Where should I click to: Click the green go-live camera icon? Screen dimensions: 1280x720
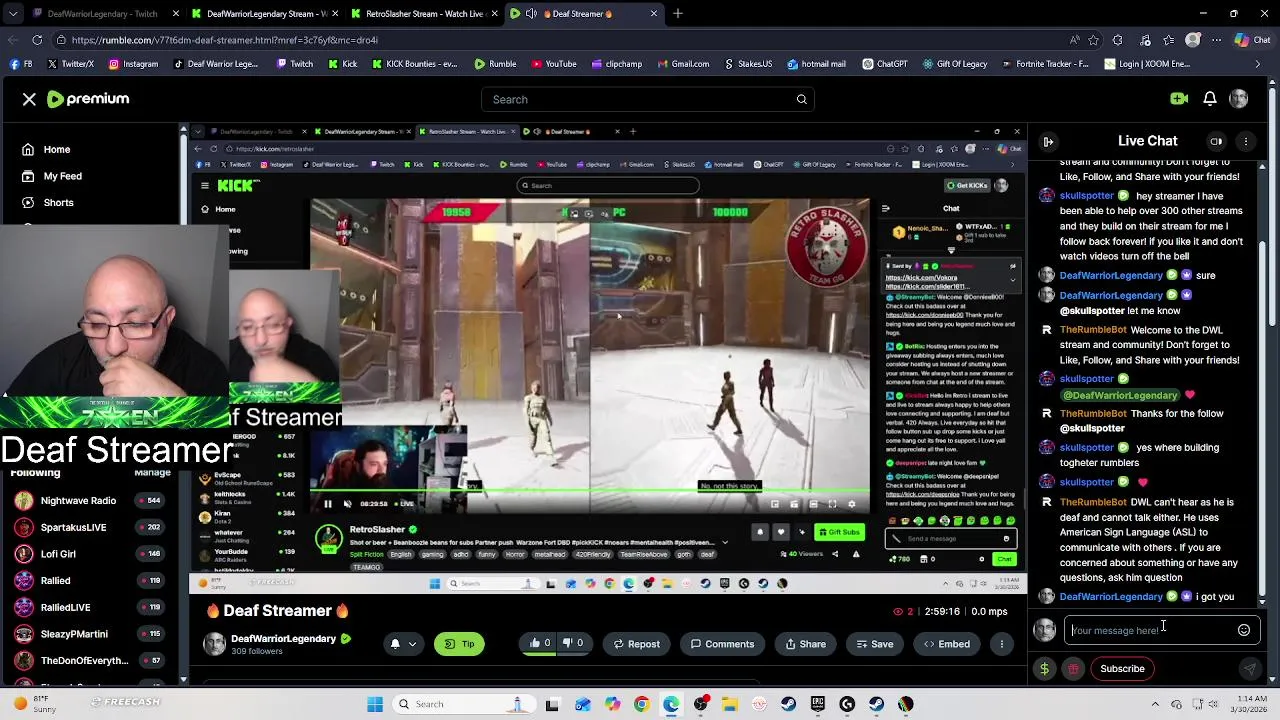tap(1179, 99)
